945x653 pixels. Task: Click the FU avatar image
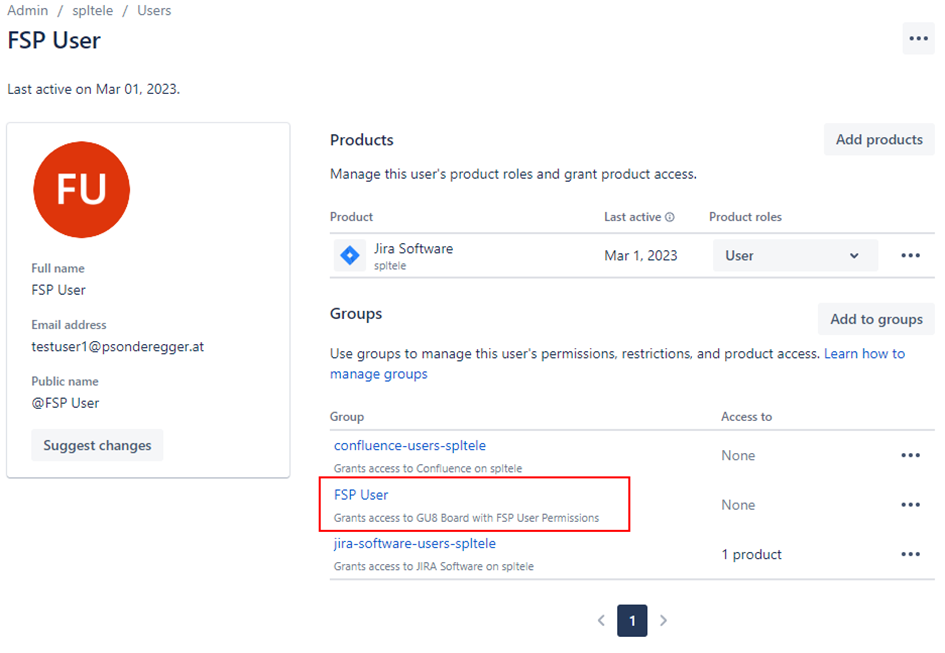[81, 189]
